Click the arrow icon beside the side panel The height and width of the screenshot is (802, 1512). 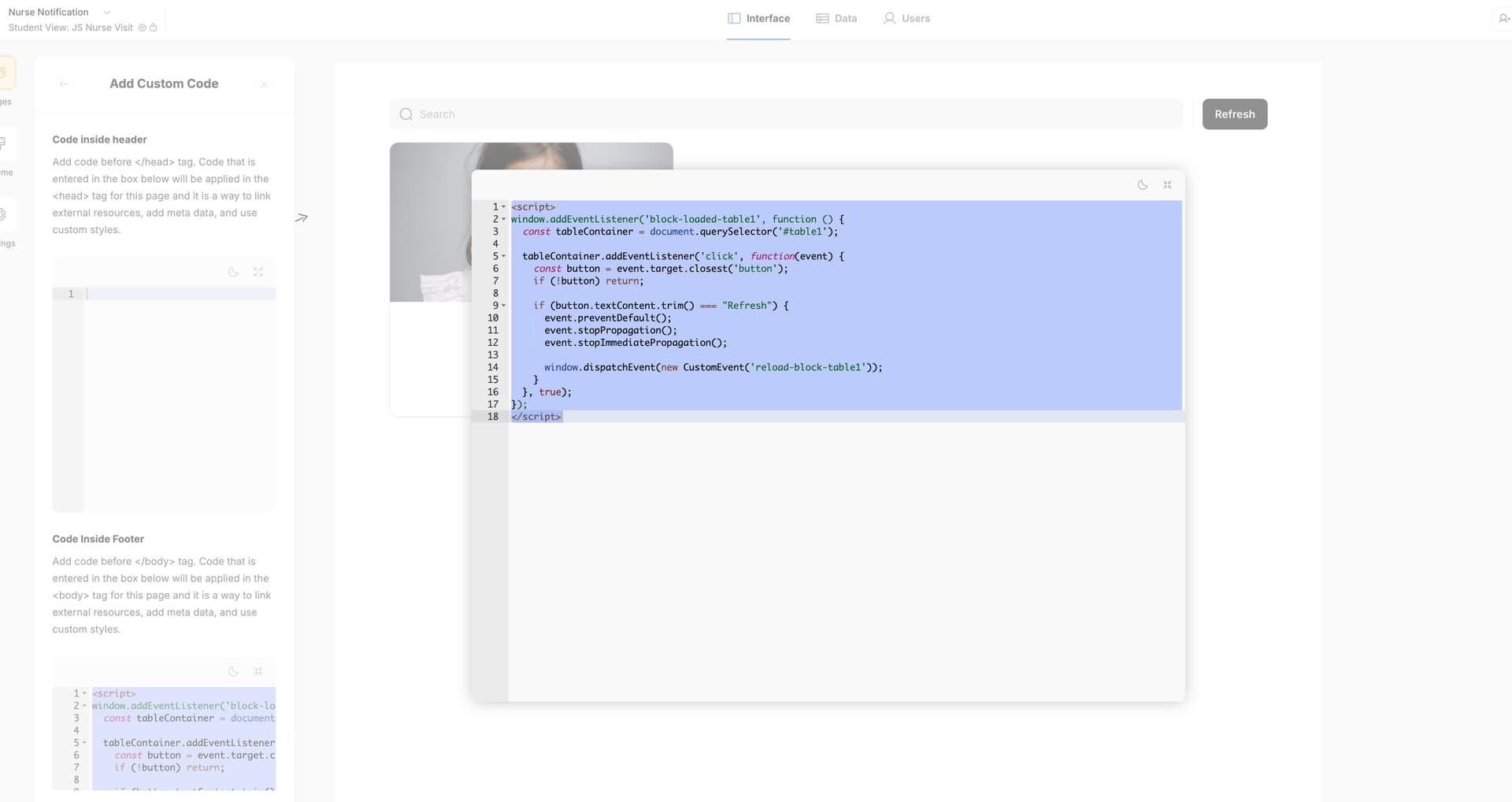(x=302, y=217)
